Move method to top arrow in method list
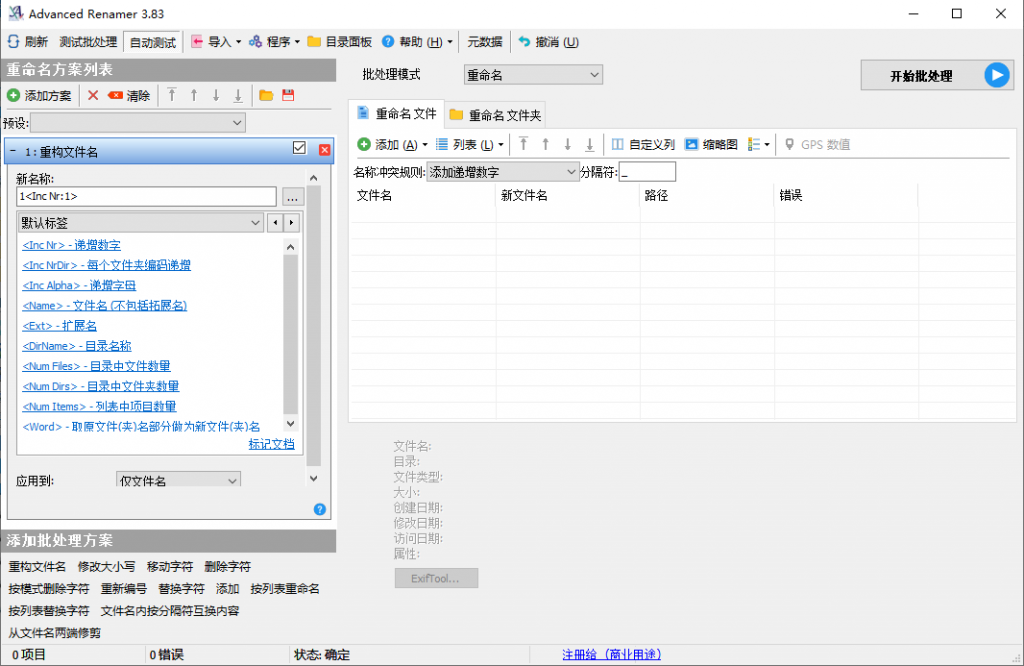Screen dimensions: 1024x666 (172, 95)
